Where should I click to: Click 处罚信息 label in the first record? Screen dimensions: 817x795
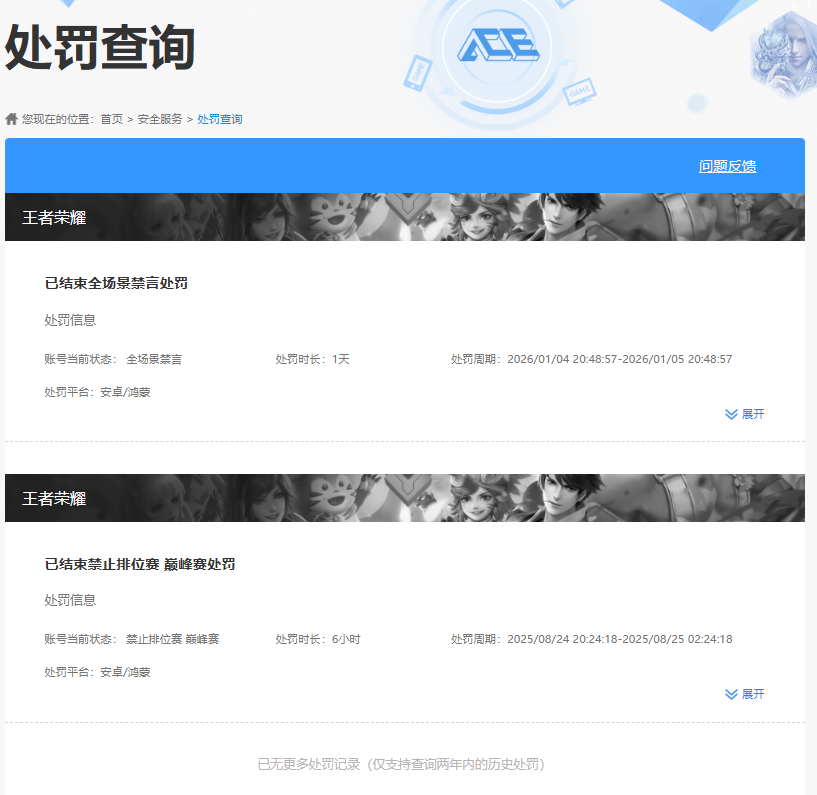pos(70,320)
